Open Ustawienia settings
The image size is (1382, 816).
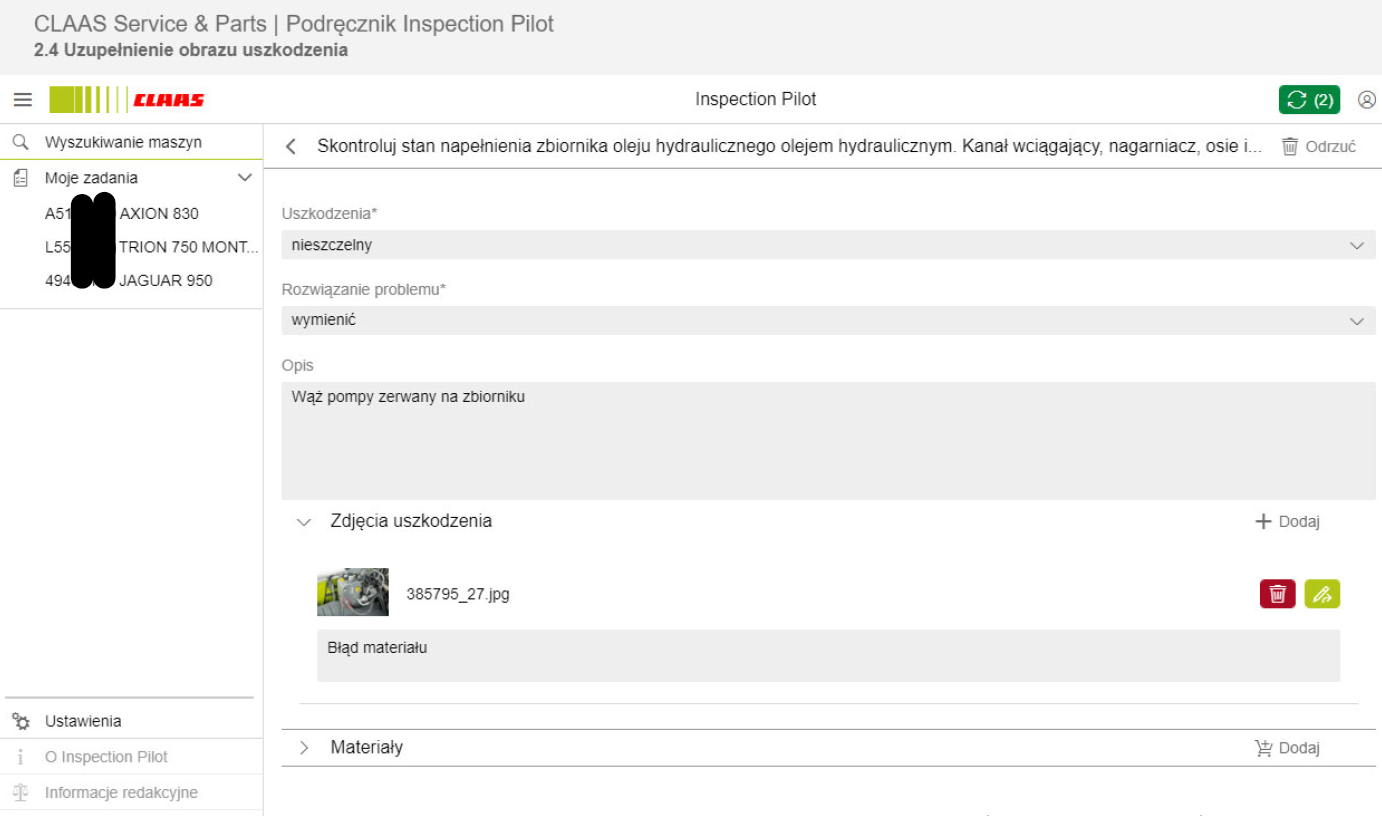[x=83, y=721]
